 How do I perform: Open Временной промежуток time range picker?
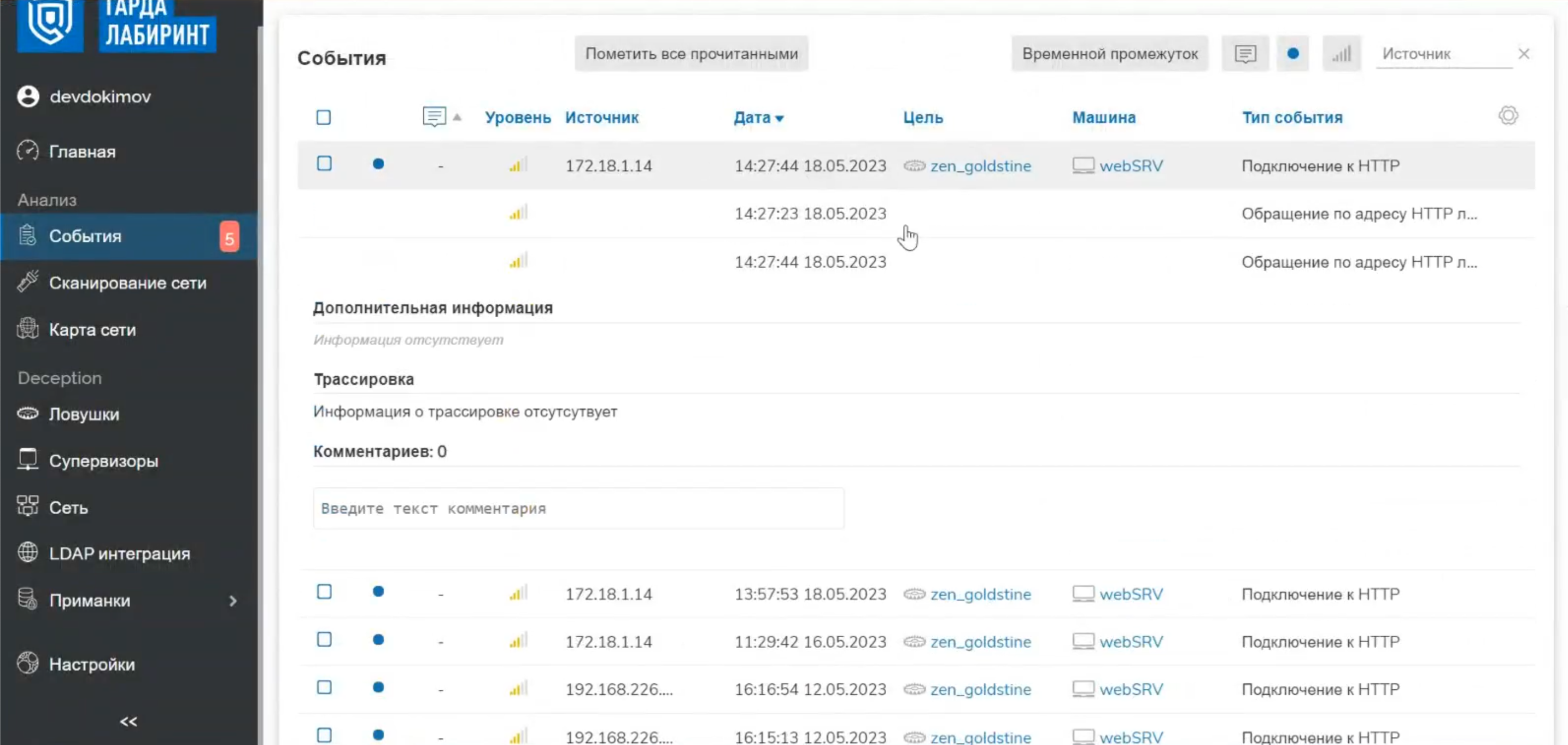[x=1110, y=54]
